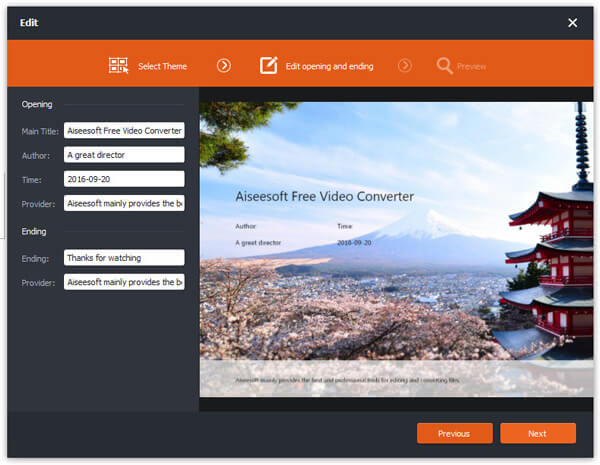Go to the Preview step label

tap(471, 67)
